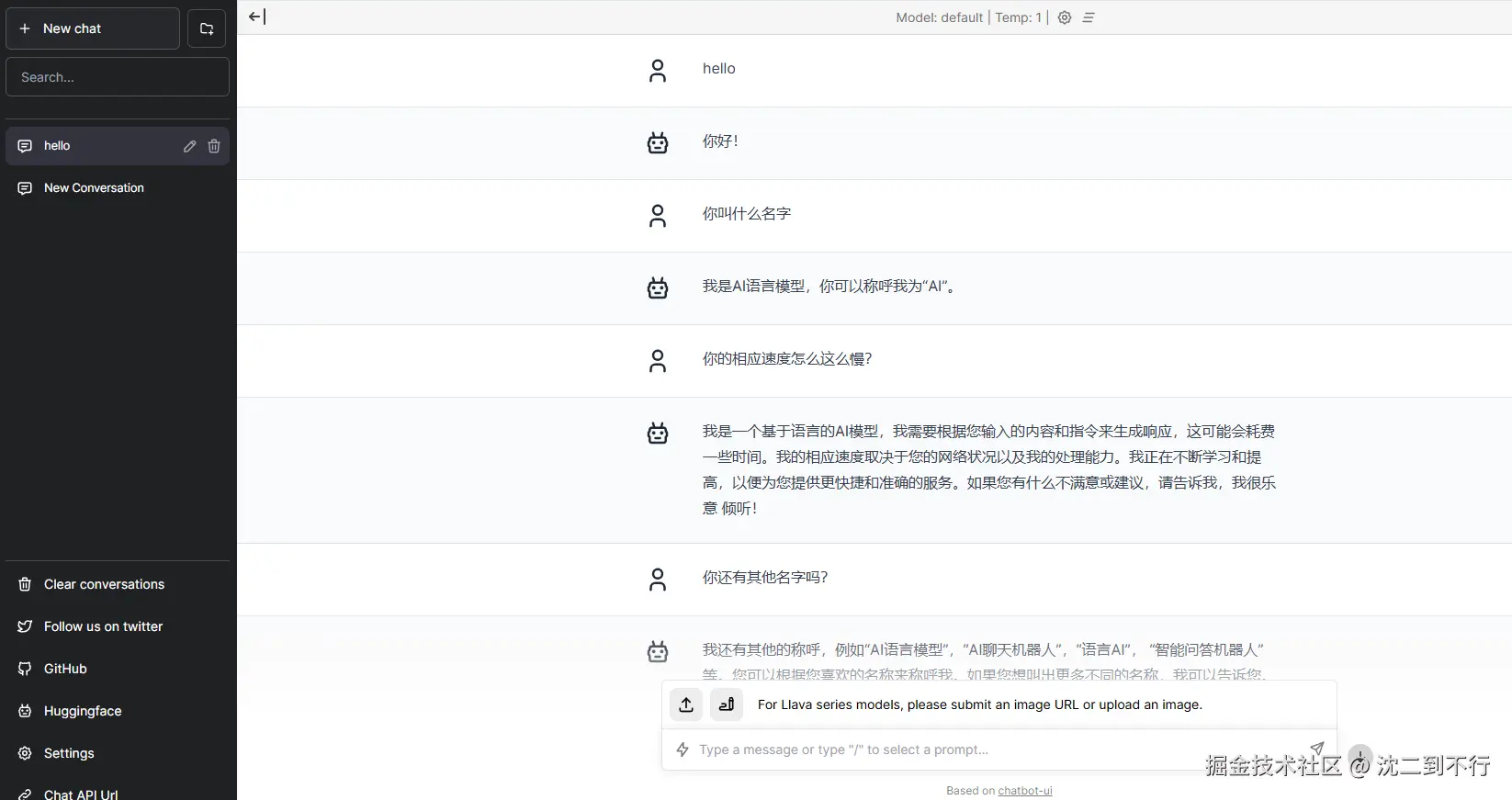Focus the Search conversations field
The width and height of the screenshot is (1512, 800).
[x=118, y=77]
